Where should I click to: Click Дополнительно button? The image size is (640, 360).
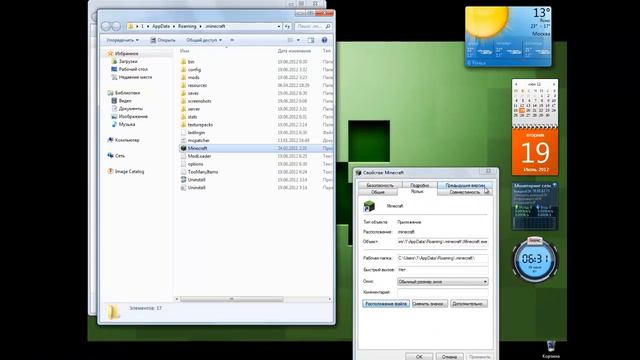[469, 304]
